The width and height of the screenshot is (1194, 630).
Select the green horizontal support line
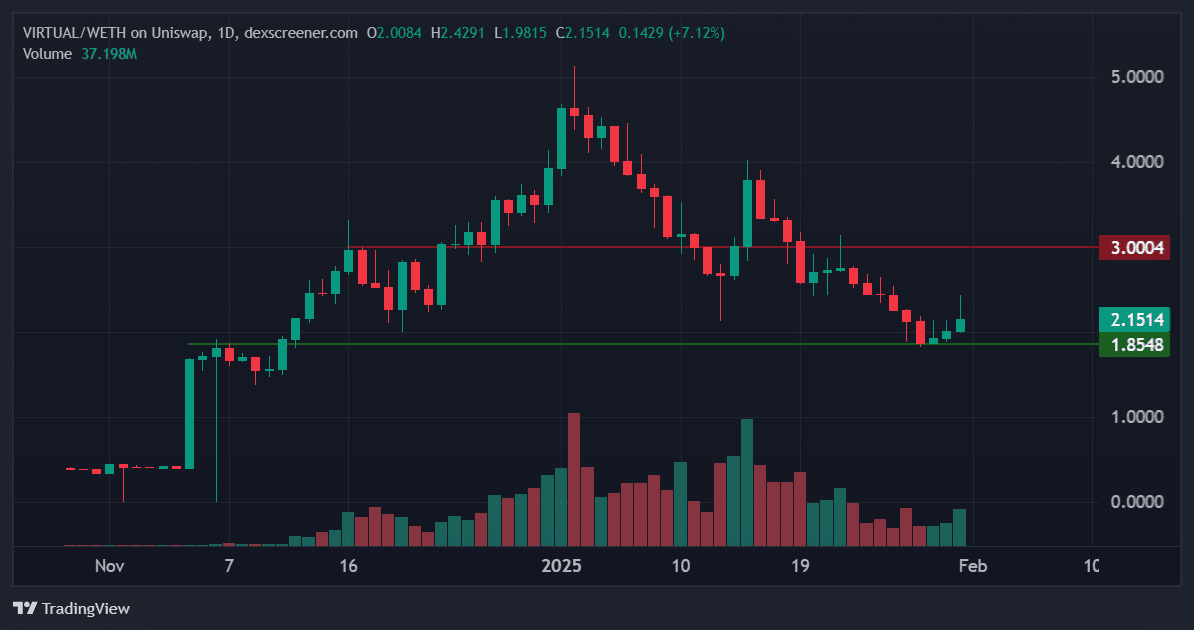pos(643,344)
